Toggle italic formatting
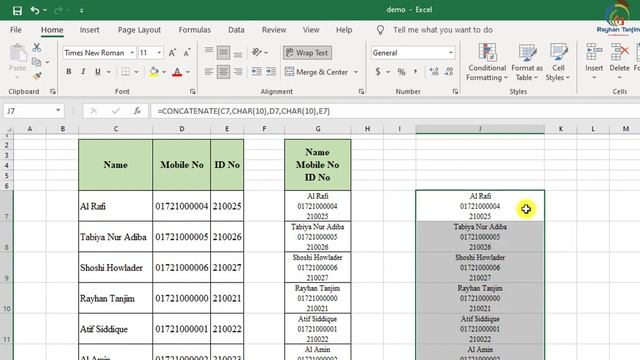640x360 pixels. click(x=83, y=72)
